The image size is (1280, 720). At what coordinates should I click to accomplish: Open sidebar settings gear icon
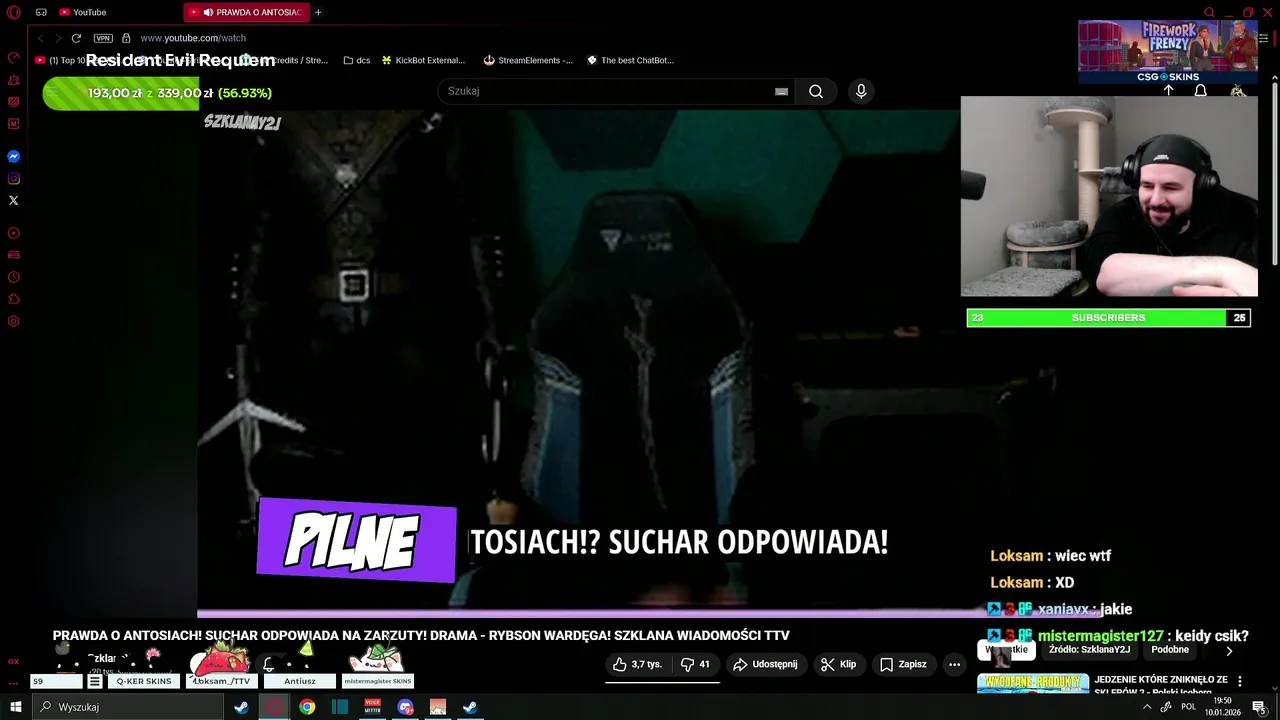[14, 321]
